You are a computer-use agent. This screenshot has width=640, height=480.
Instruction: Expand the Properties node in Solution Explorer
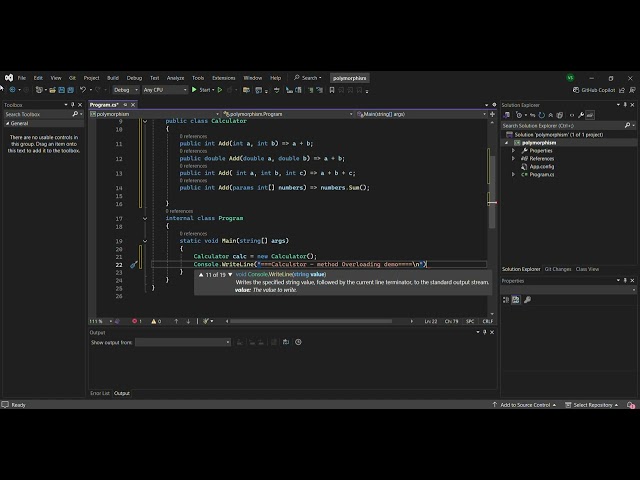513,151
